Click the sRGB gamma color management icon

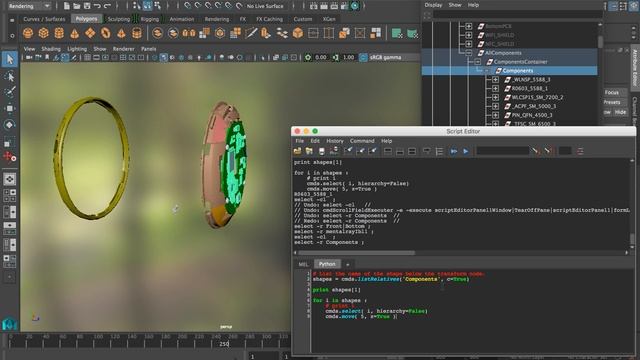363,58
